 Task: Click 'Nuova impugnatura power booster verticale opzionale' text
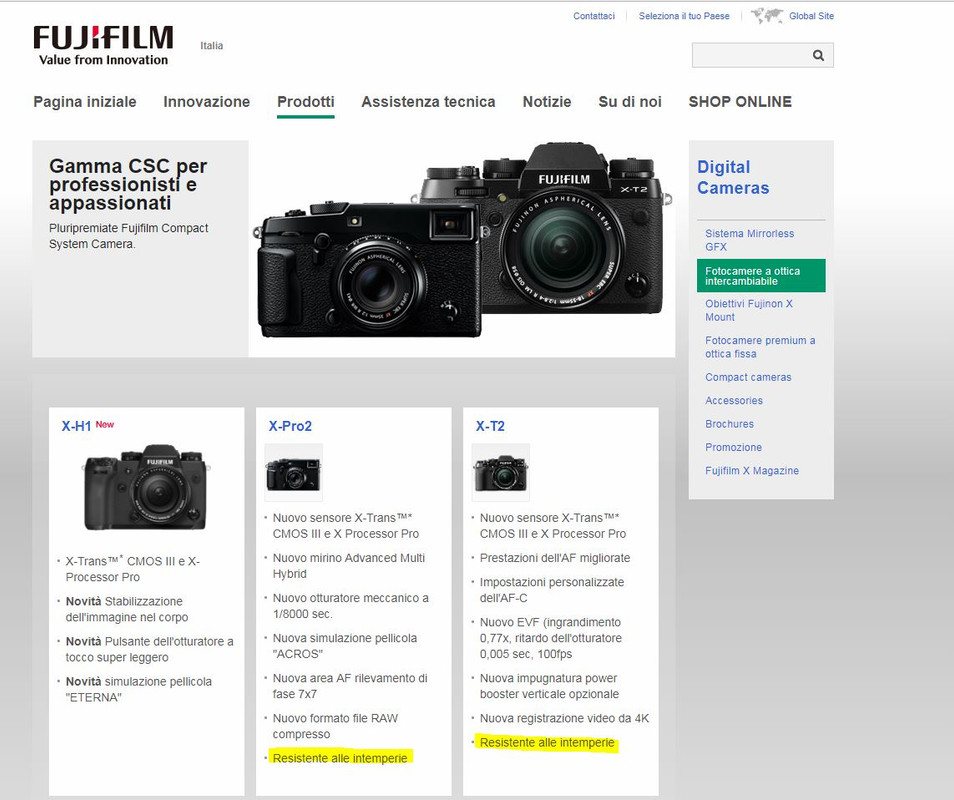pyautogui.click(x=549, y=686)
